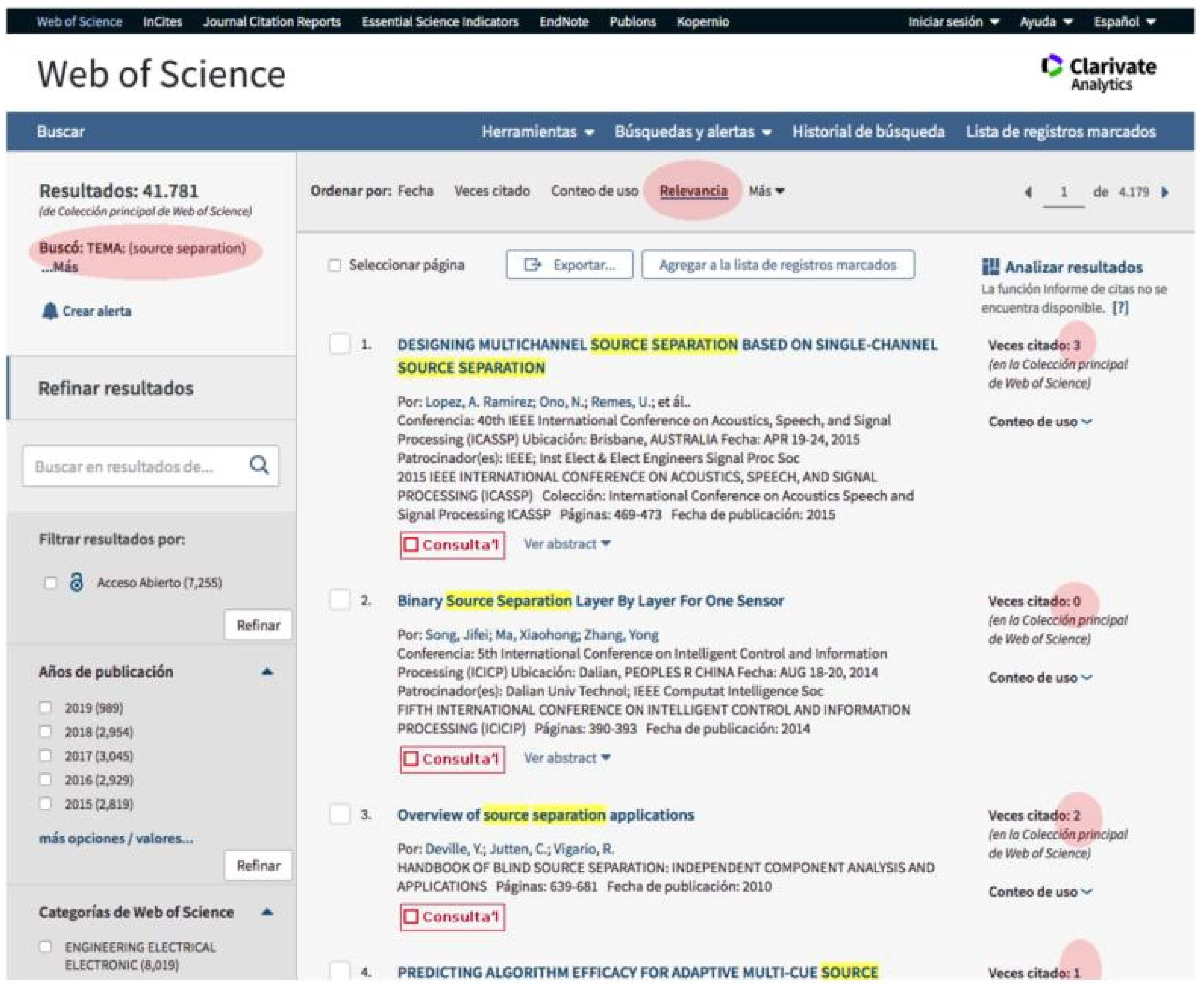Viewport: 1204px width, 988px height.
Task: Click the Crear alerta bell icon
Action: [50, 311]
